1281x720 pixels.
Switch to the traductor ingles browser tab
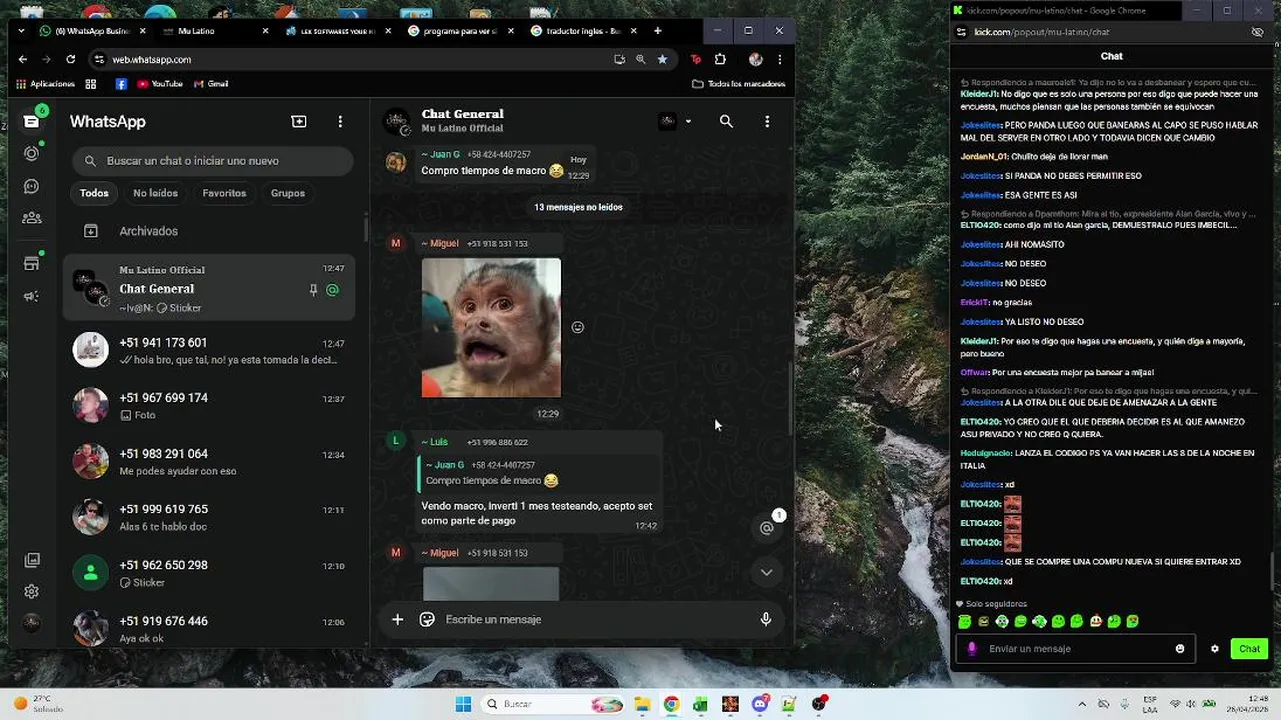click(x=582, y=31)
